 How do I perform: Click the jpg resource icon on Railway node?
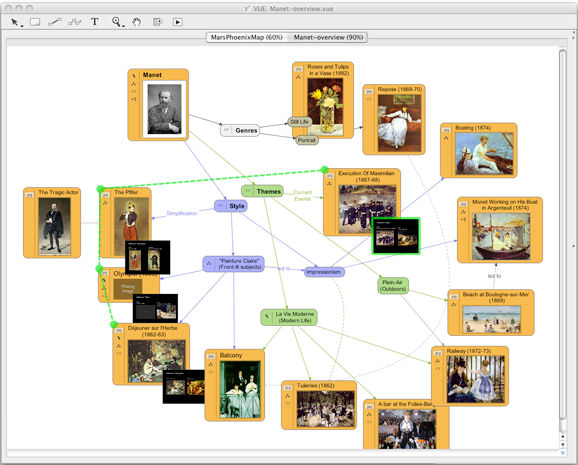438,353
